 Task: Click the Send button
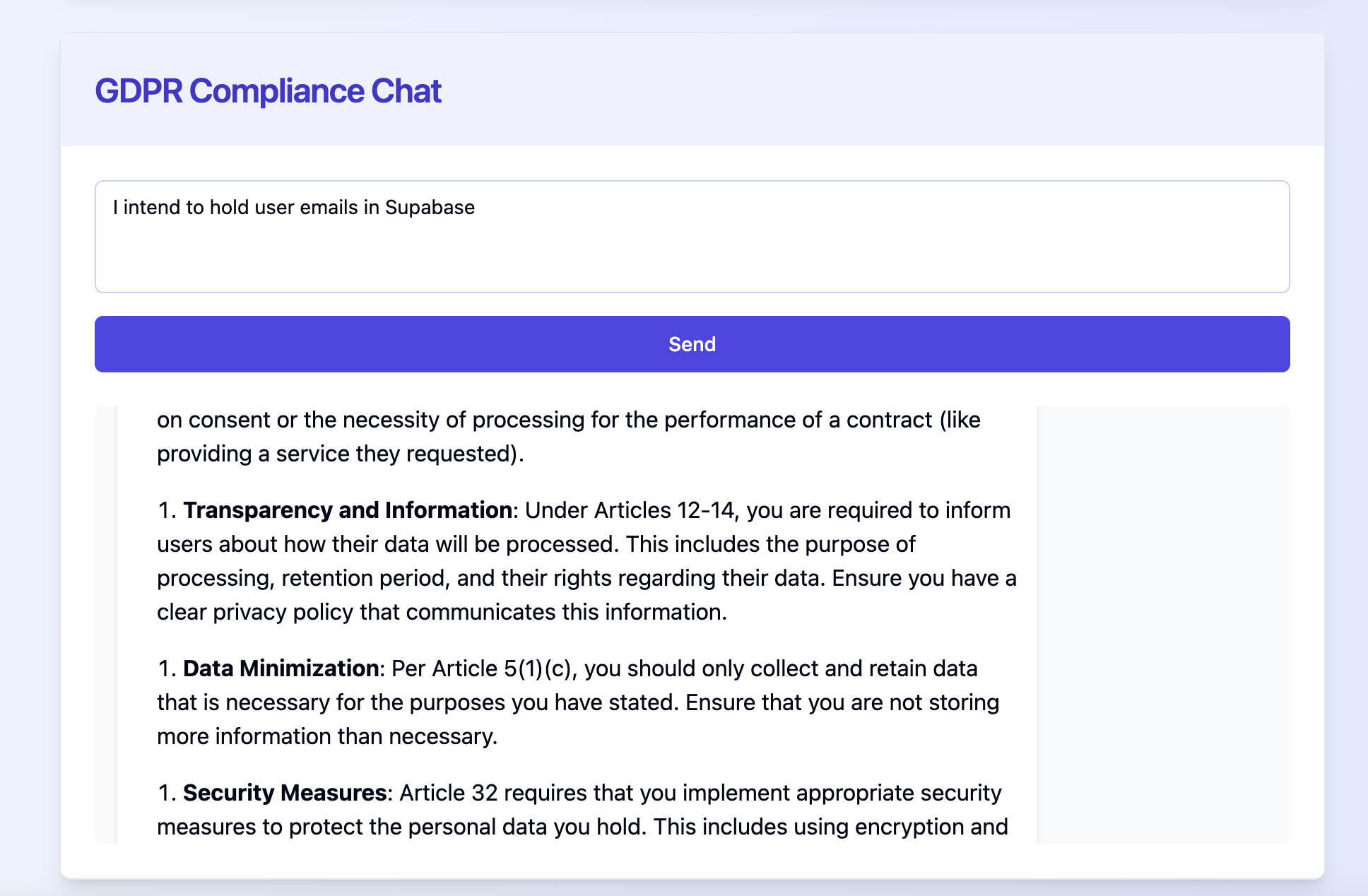pyautogui.click(x=692, y=344)
